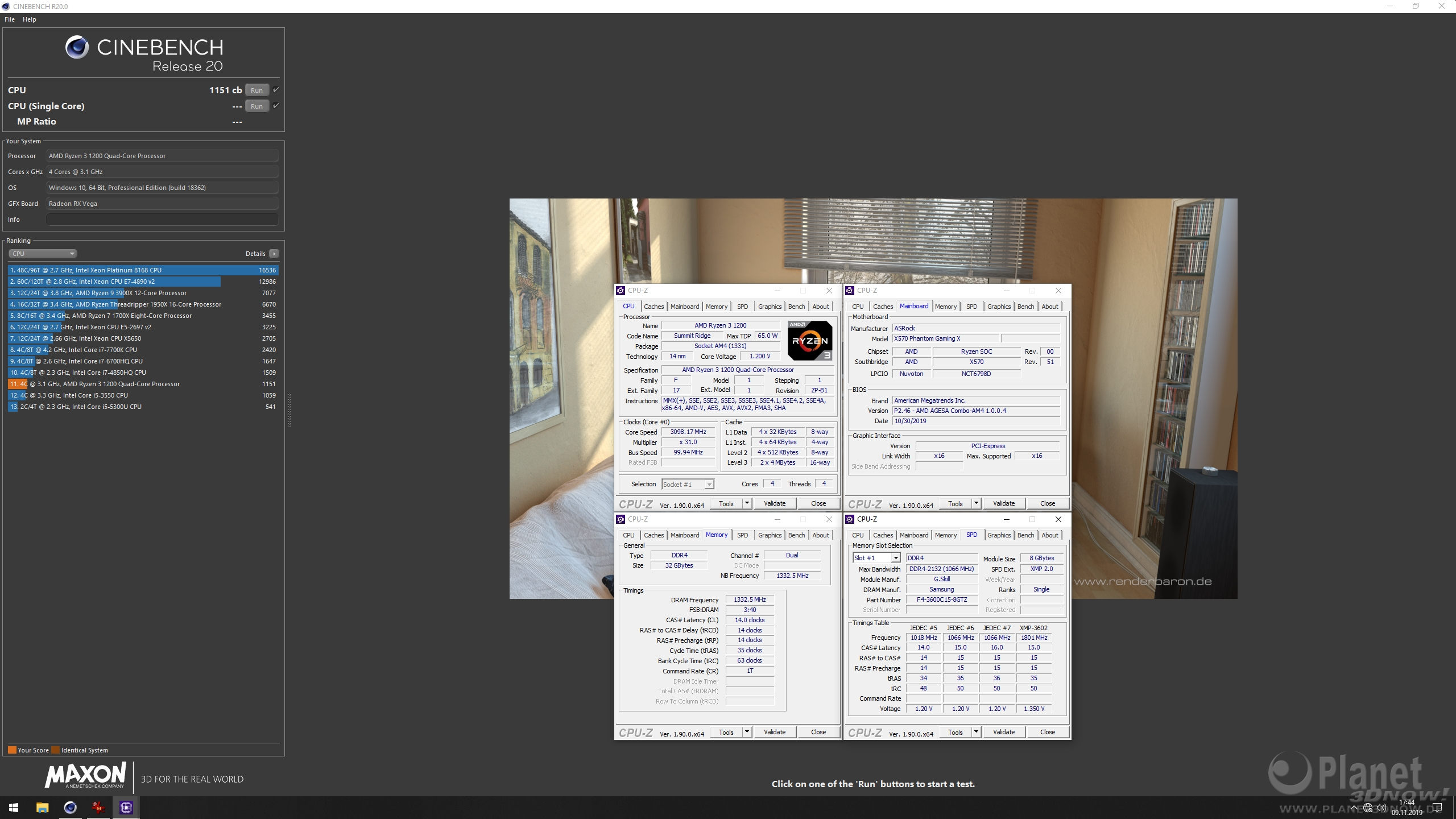The height and width of the screenshot is (819, 1456).
Task: Select the Xeon Platinum 8168 ranking row
Action: (x=143, y=270)
